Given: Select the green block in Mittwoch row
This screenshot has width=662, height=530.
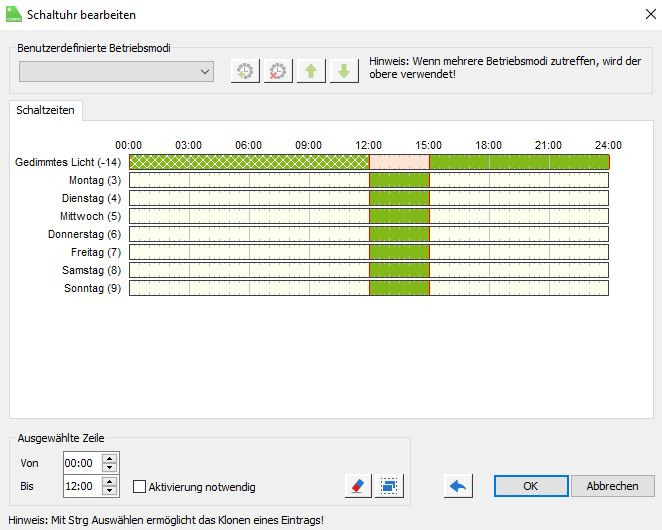Looking at the screenshot, I should (399, 216).
